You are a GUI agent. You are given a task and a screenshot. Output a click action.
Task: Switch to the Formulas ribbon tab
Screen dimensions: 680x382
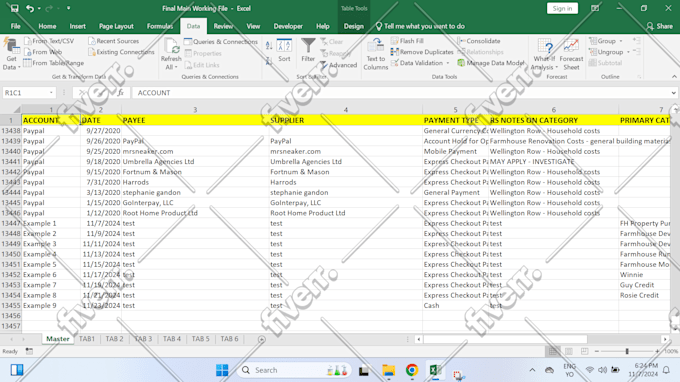(x=160, y=26)
